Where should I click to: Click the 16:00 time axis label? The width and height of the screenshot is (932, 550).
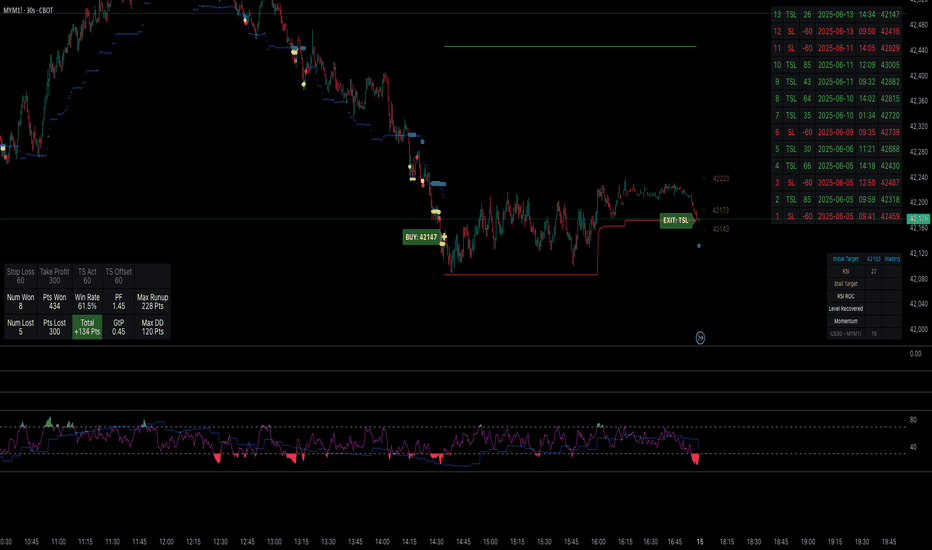click(x=598, y=542)
